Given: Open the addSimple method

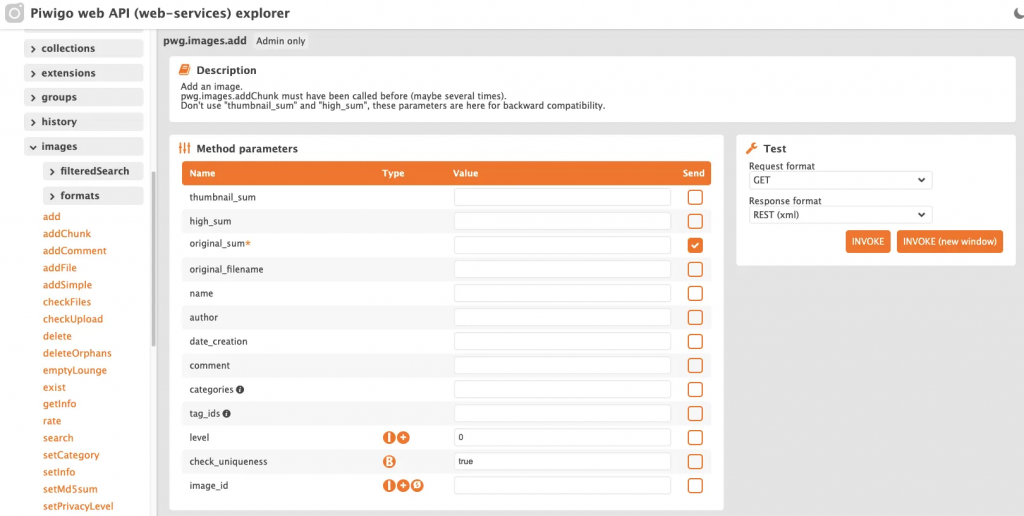Looking at the screenshot, I should (x=67, y=285).
